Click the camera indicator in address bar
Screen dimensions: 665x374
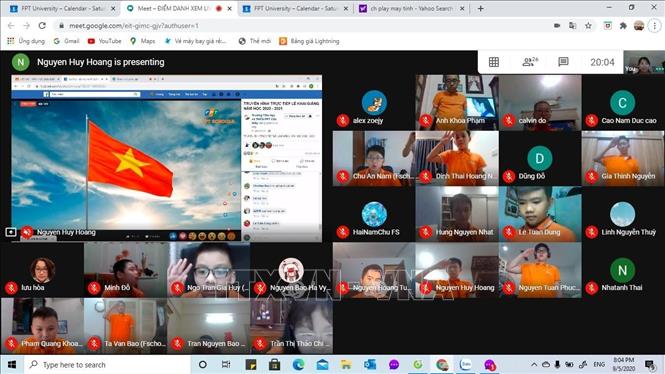pos(557,25)
